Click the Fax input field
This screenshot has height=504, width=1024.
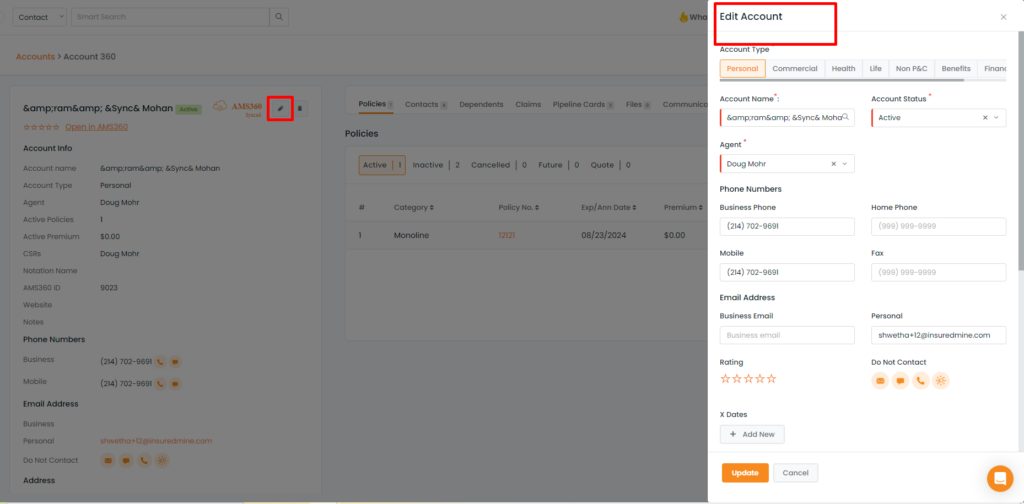(x=938, y=272)
